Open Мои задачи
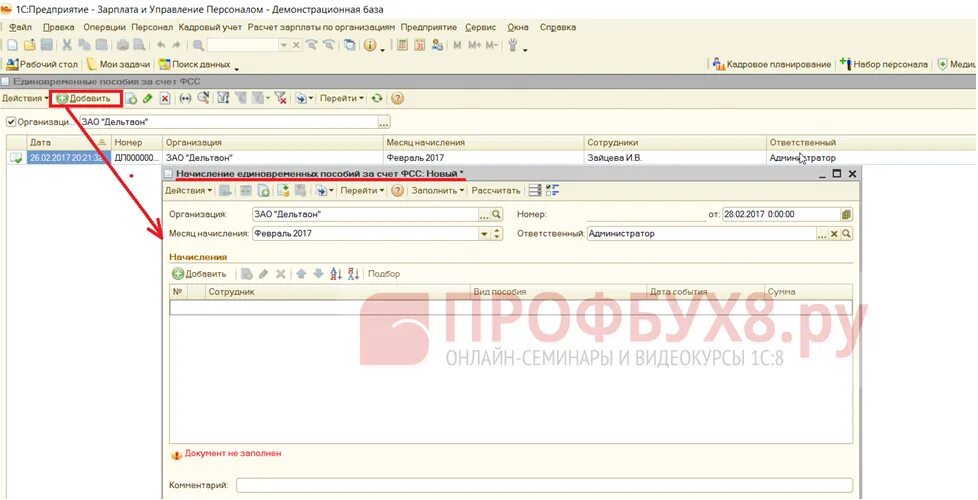This screenshot has width=978, height=500. pyautogui.click(x=119, y=64)
